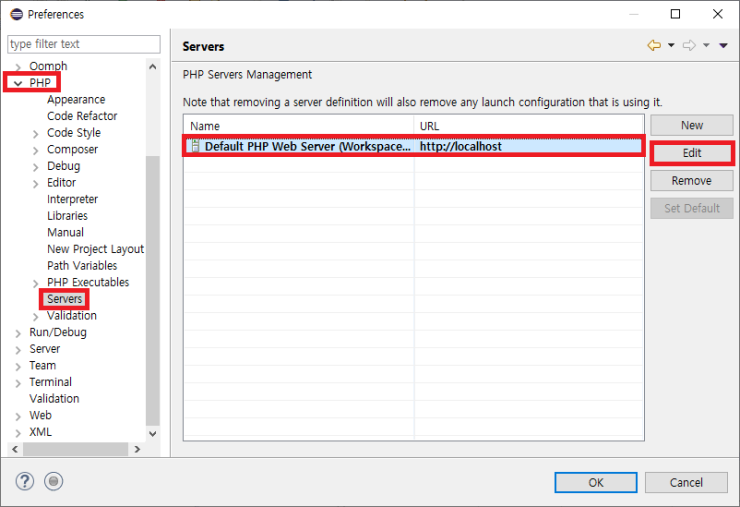Click the back navigation arrow icon
Viewport: 740px width, 507px height.
[x=655, y=45]
